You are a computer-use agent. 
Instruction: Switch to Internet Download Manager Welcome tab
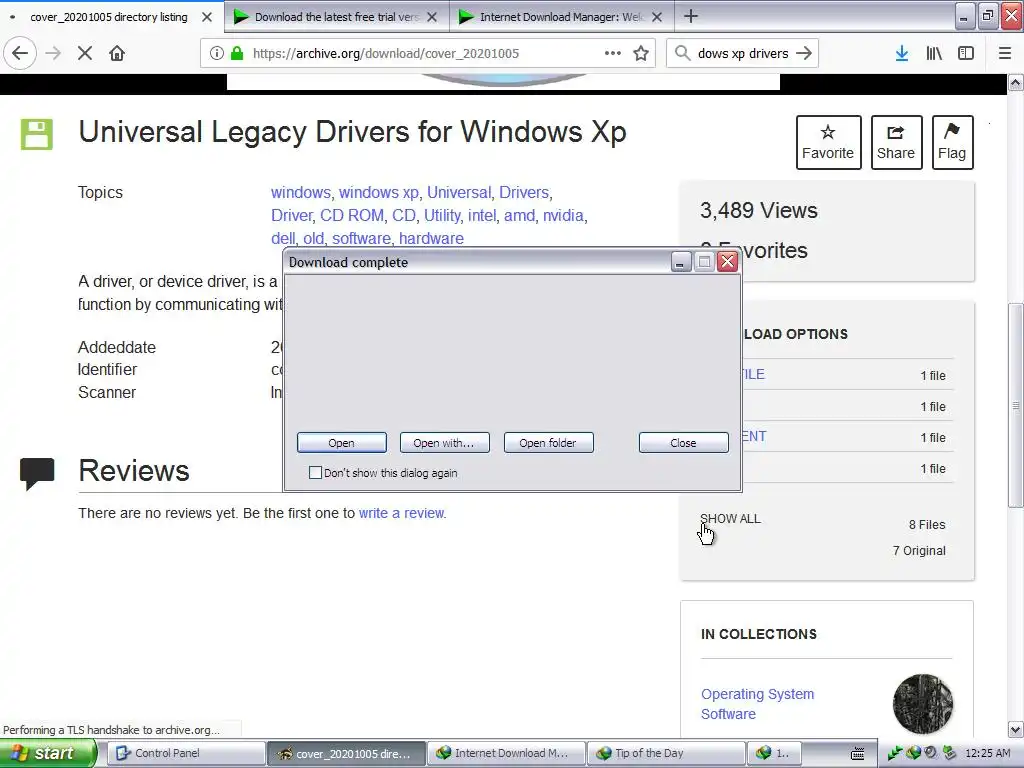tap(562, 17)
